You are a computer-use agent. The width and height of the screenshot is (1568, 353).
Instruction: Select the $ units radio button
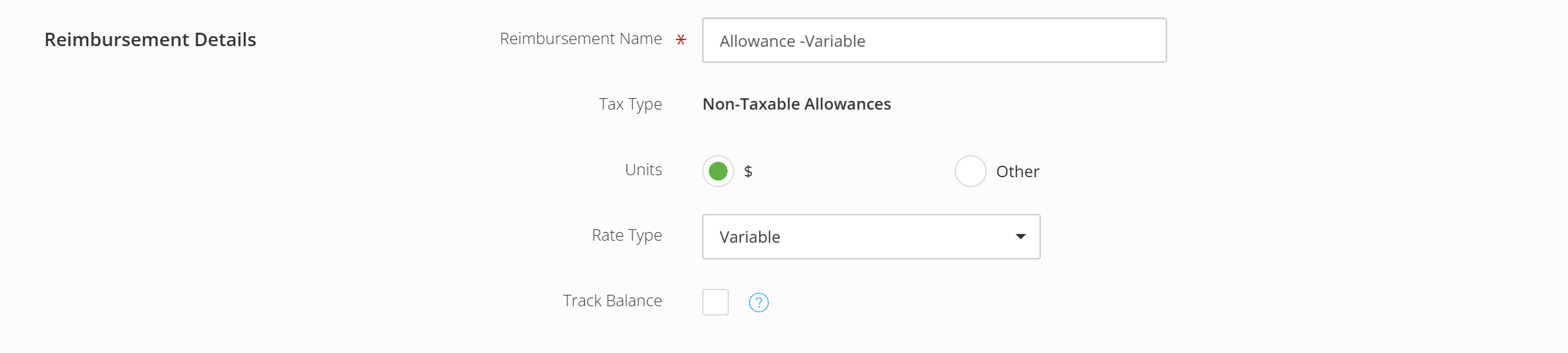point(718,171)
